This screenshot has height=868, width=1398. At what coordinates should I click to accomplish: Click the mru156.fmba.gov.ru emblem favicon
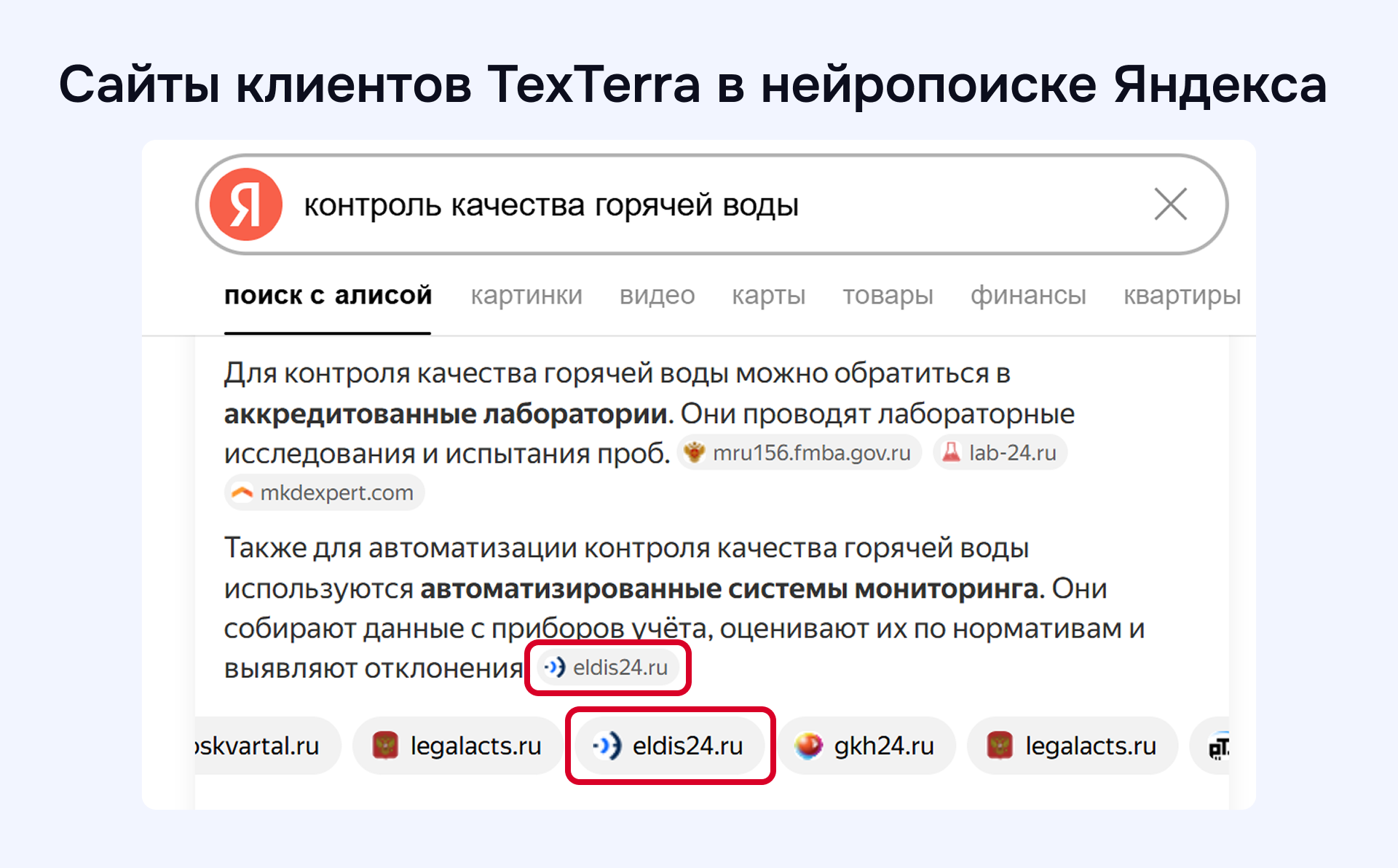(694, 452)
